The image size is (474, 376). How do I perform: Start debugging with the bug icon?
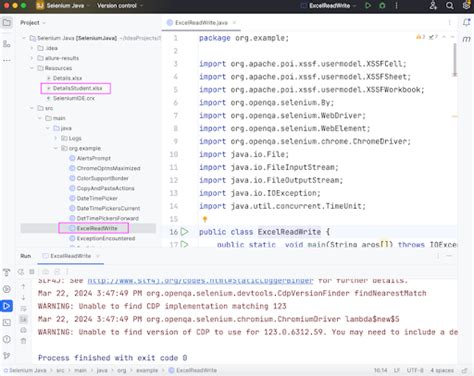pyautogui.click(x=382, y=6)
